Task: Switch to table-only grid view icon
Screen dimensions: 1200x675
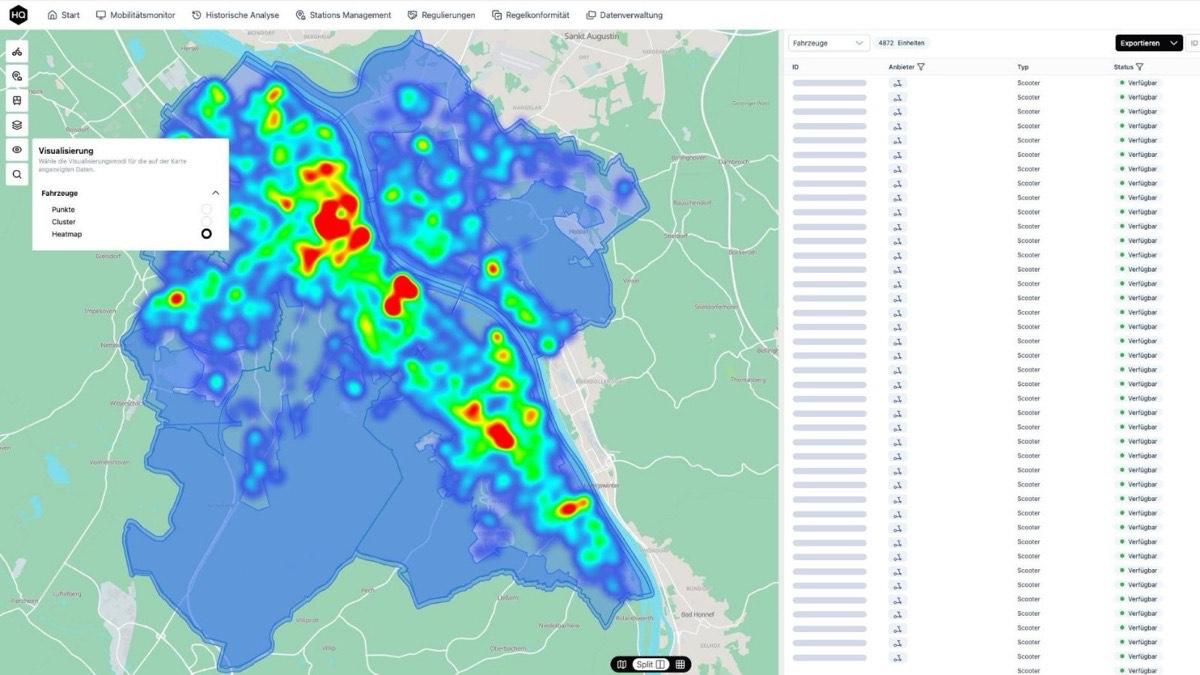Action: coord(680,664)
